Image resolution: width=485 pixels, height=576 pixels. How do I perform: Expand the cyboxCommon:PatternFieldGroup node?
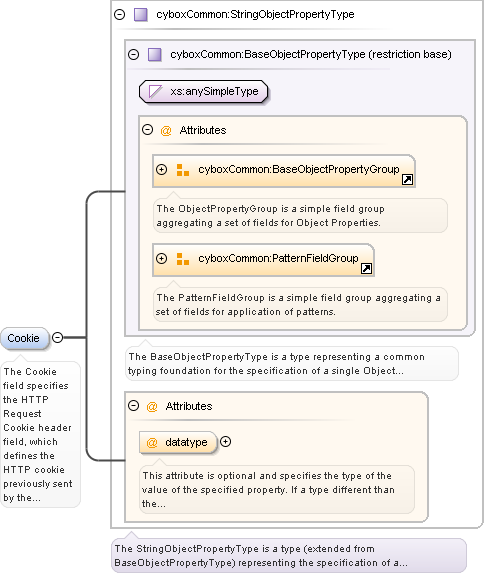(161, 258)
